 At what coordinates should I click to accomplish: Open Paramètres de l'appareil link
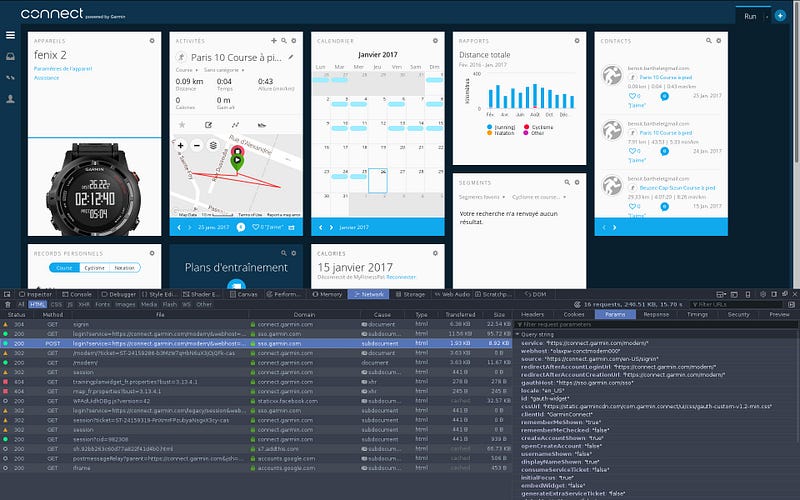63,68
